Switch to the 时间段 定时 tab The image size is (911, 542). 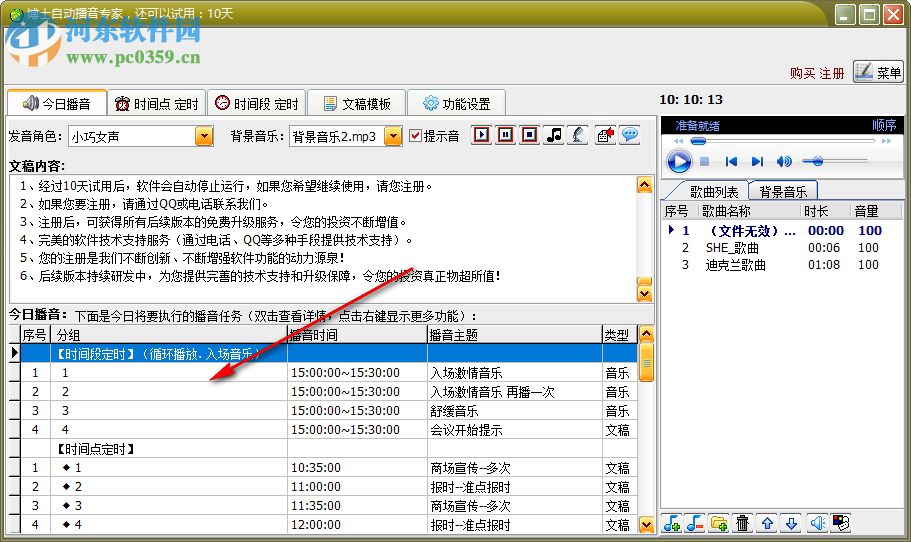(x=256, y=103)
